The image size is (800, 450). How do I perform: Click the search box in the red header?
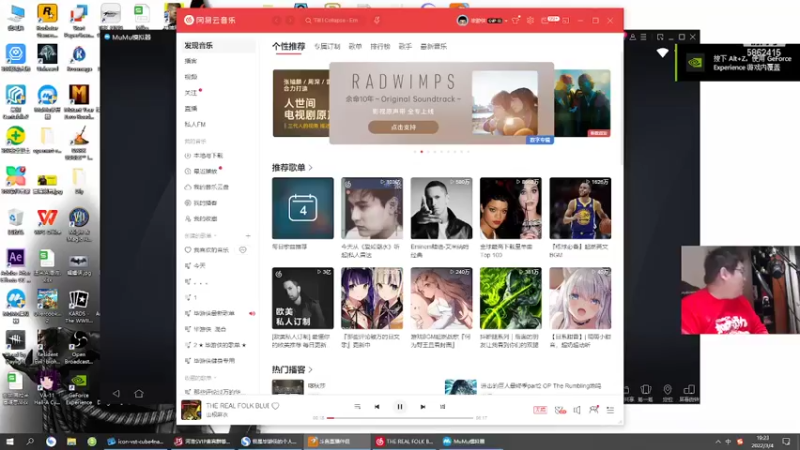(334, 20)
